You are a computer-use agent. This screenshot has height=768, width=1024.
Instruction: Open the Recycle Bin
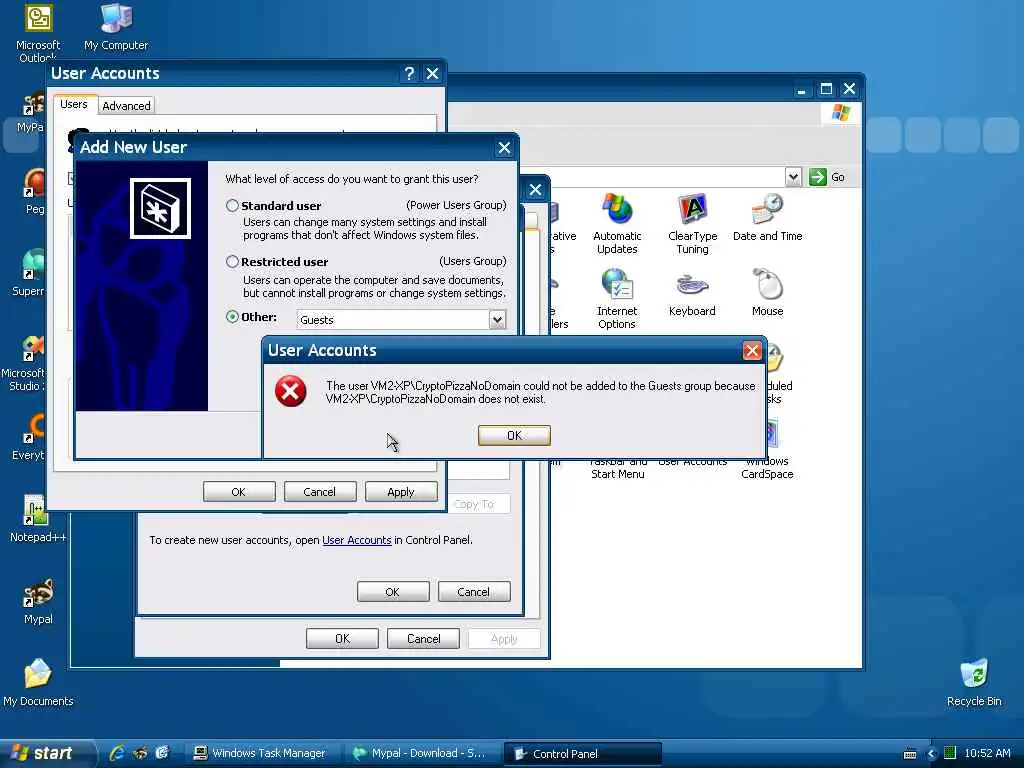click(x=974, y=683)
